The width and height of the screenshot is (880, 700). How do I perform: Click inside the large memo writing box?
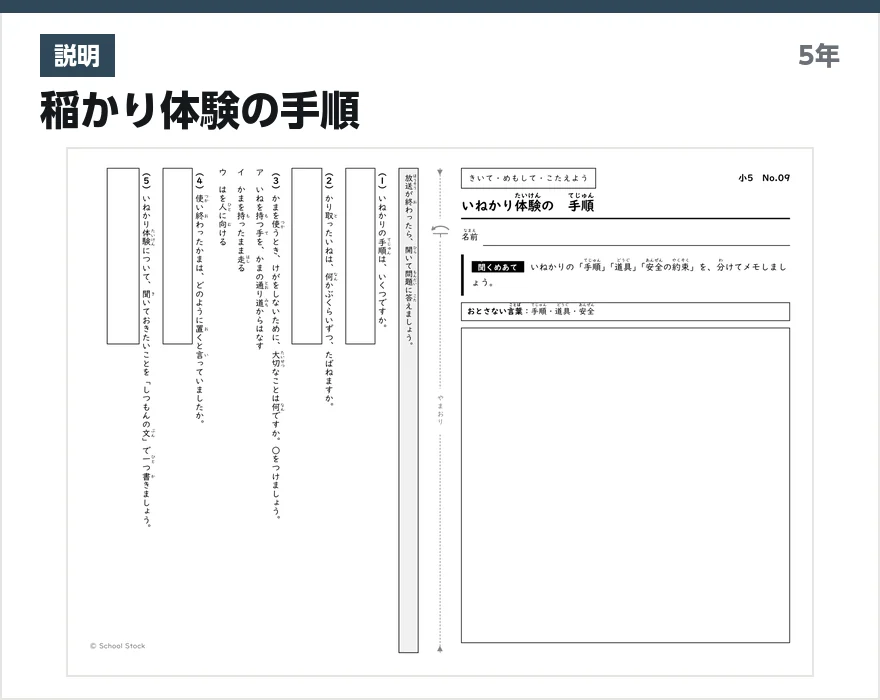click(x=625, y=485)
